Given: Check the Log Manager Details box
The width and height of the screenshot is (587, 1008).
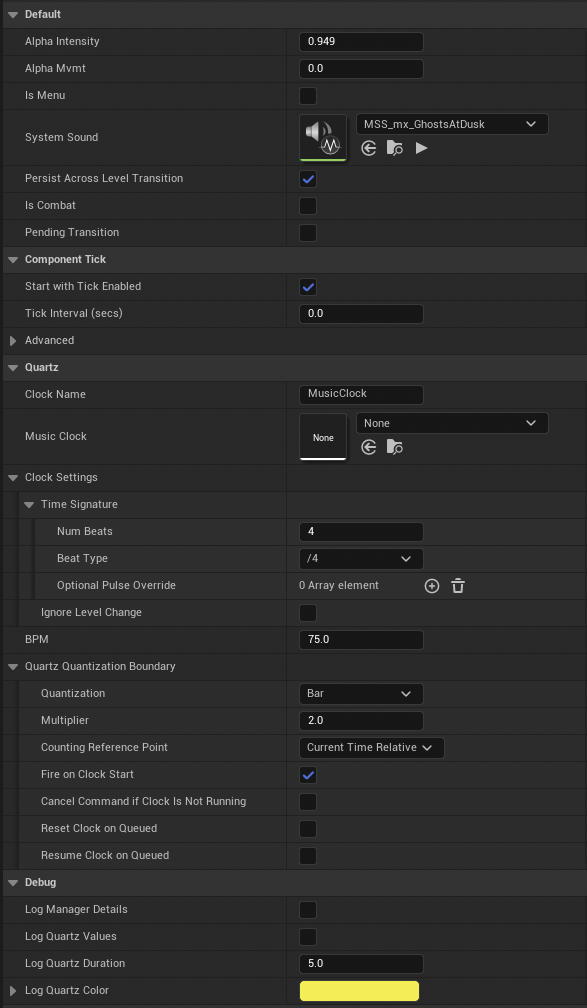Looking at the screenshot, I should pyautogui.click(x=308, y=910).
